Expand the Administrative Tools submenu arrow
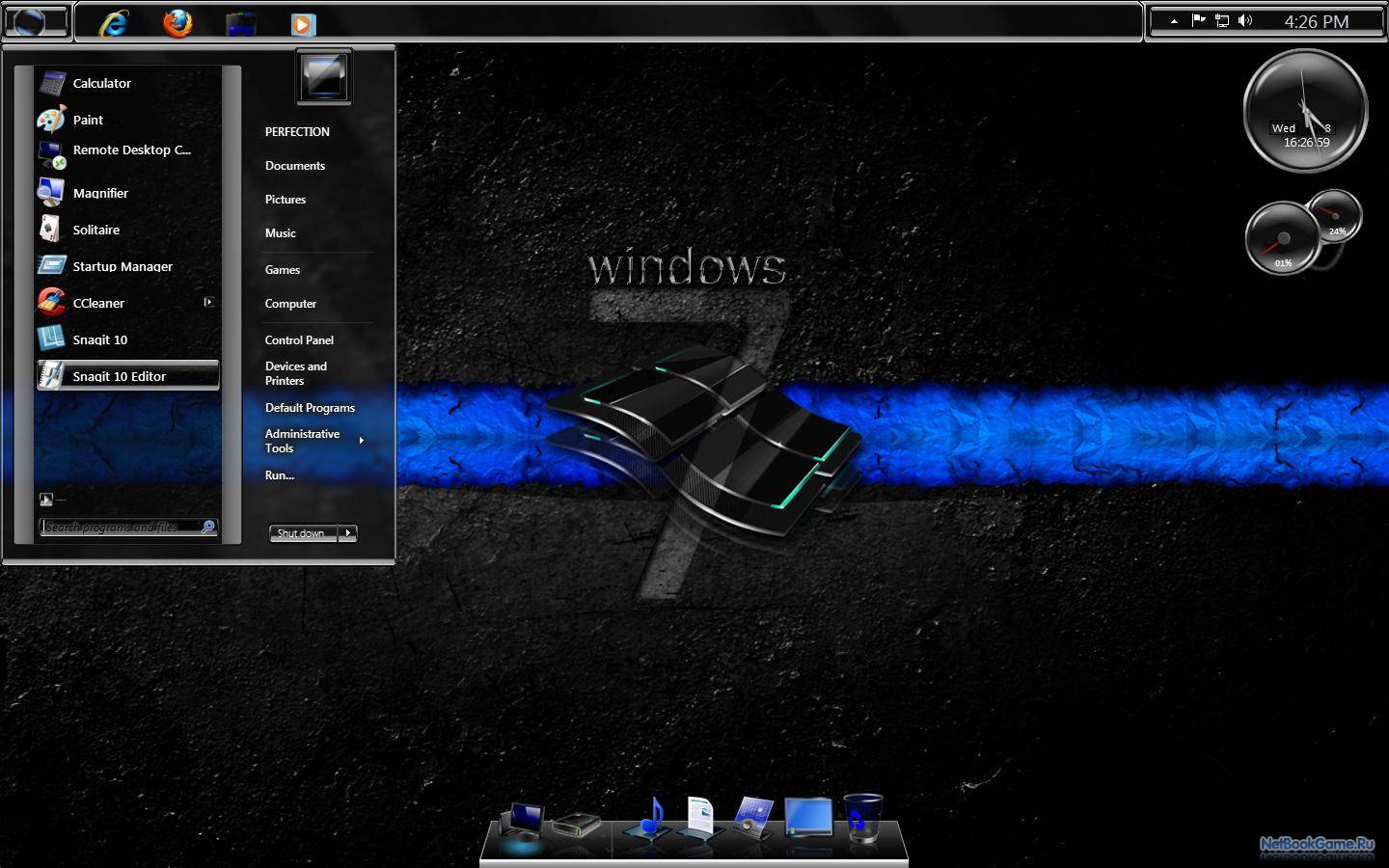The image size is (1389, 868). pyautogui.click(x=362, y=441)
